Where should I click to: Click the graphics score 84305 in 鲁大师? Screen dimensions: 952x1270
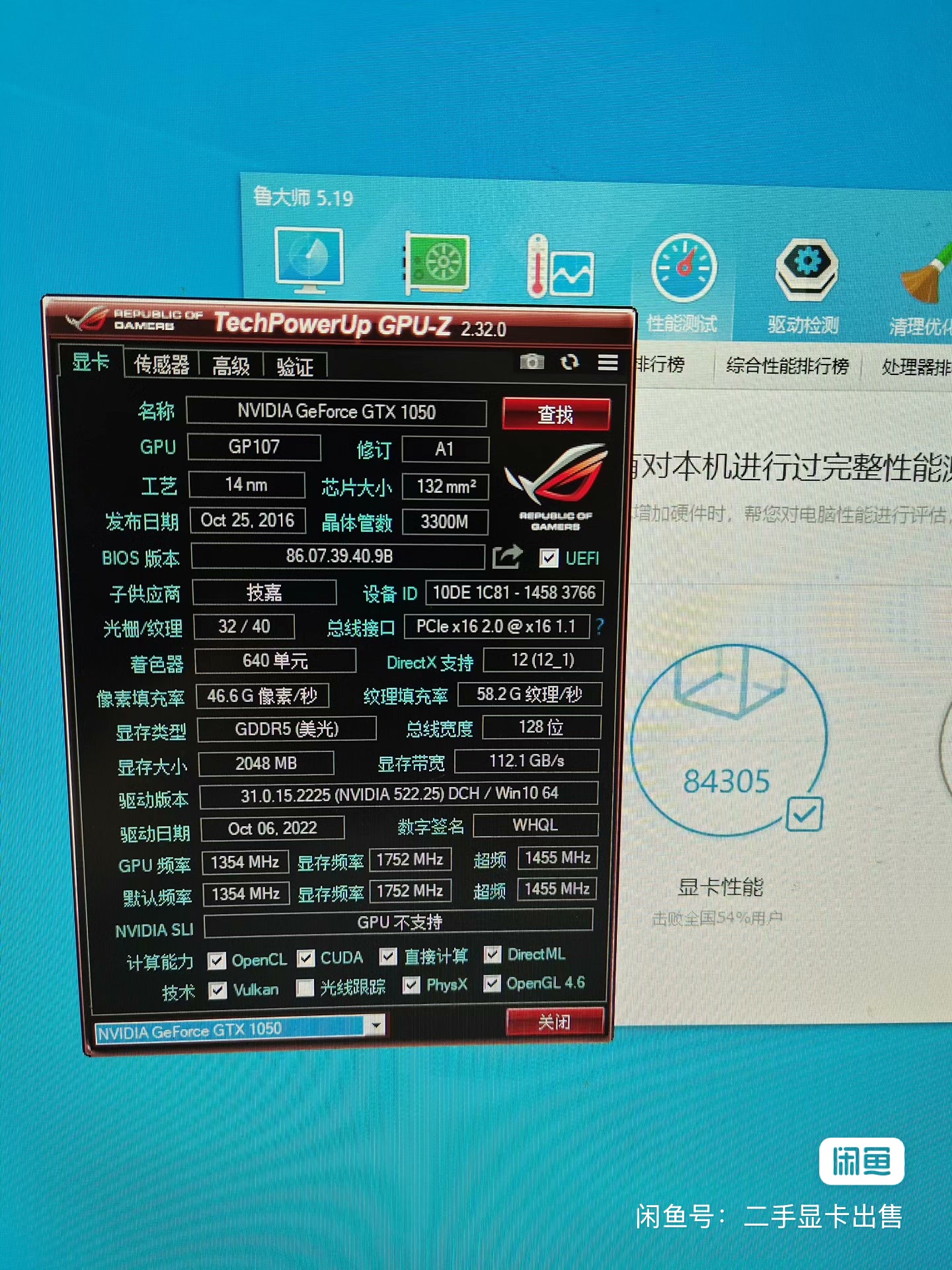pyautogui.click(x=727, y=781)
